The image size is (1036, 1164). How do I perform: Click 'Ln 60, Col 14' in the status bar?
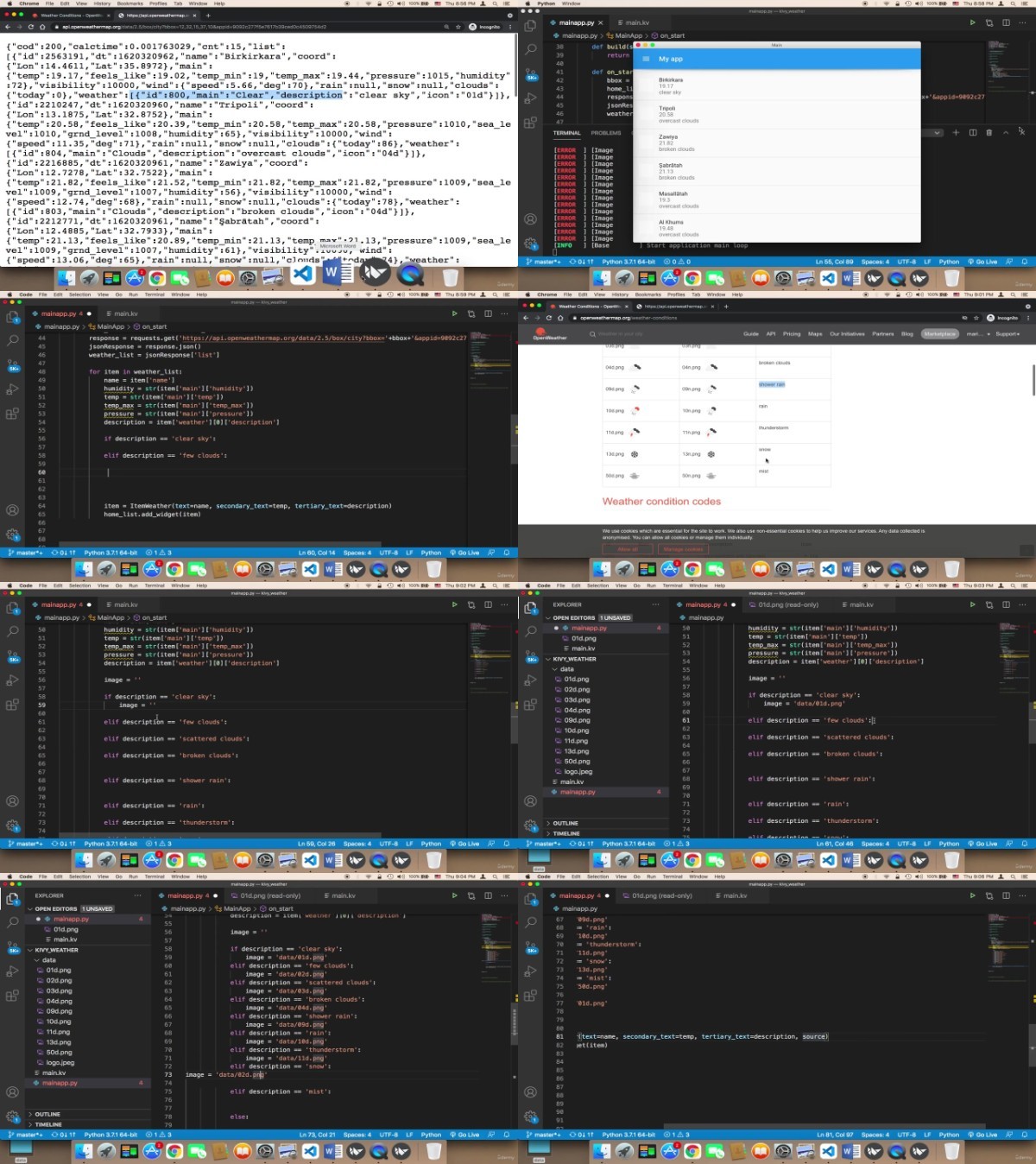click(317, 553)
